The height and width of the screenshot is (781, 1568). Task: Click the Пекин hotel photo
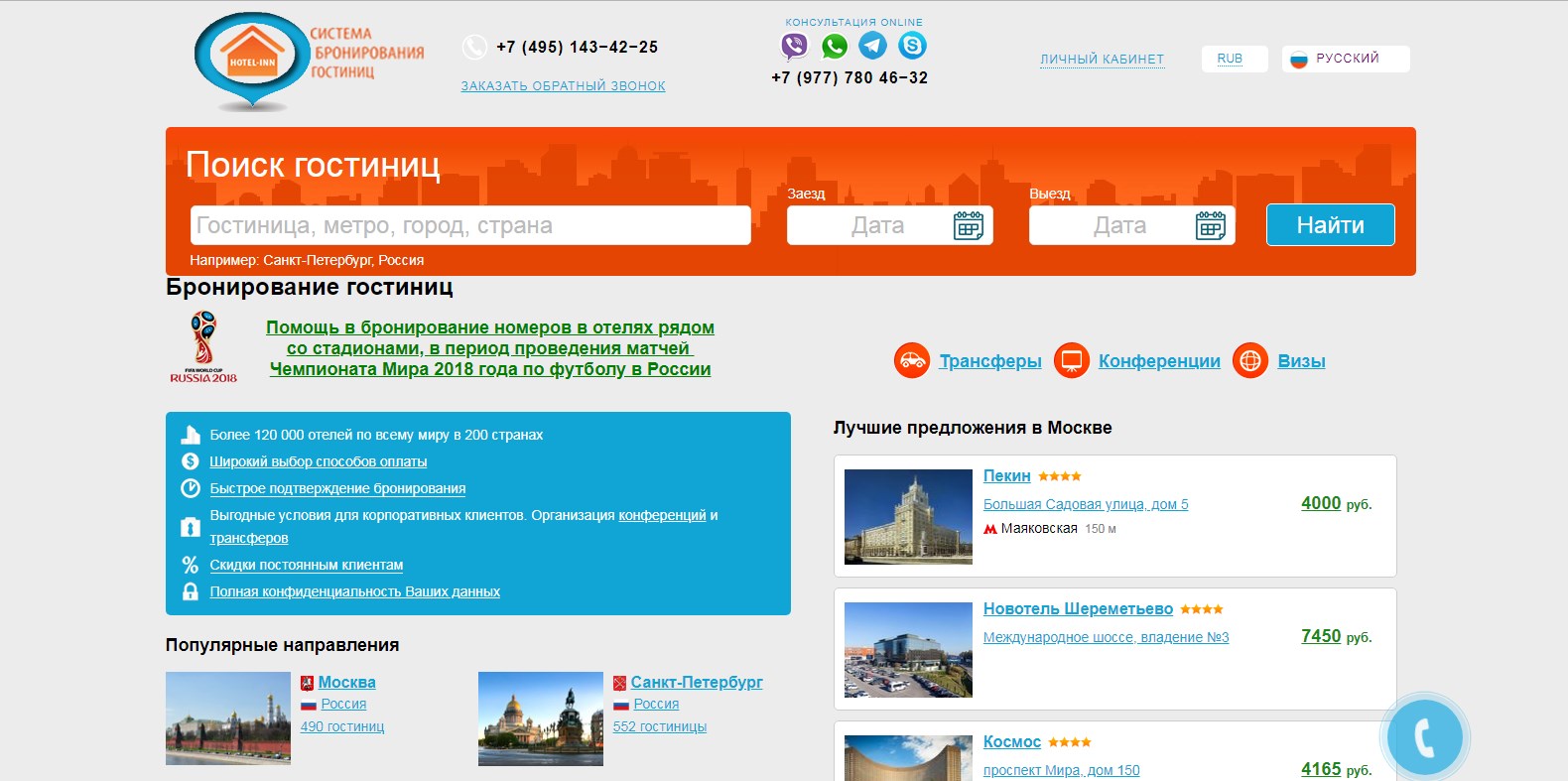[908, 517]
